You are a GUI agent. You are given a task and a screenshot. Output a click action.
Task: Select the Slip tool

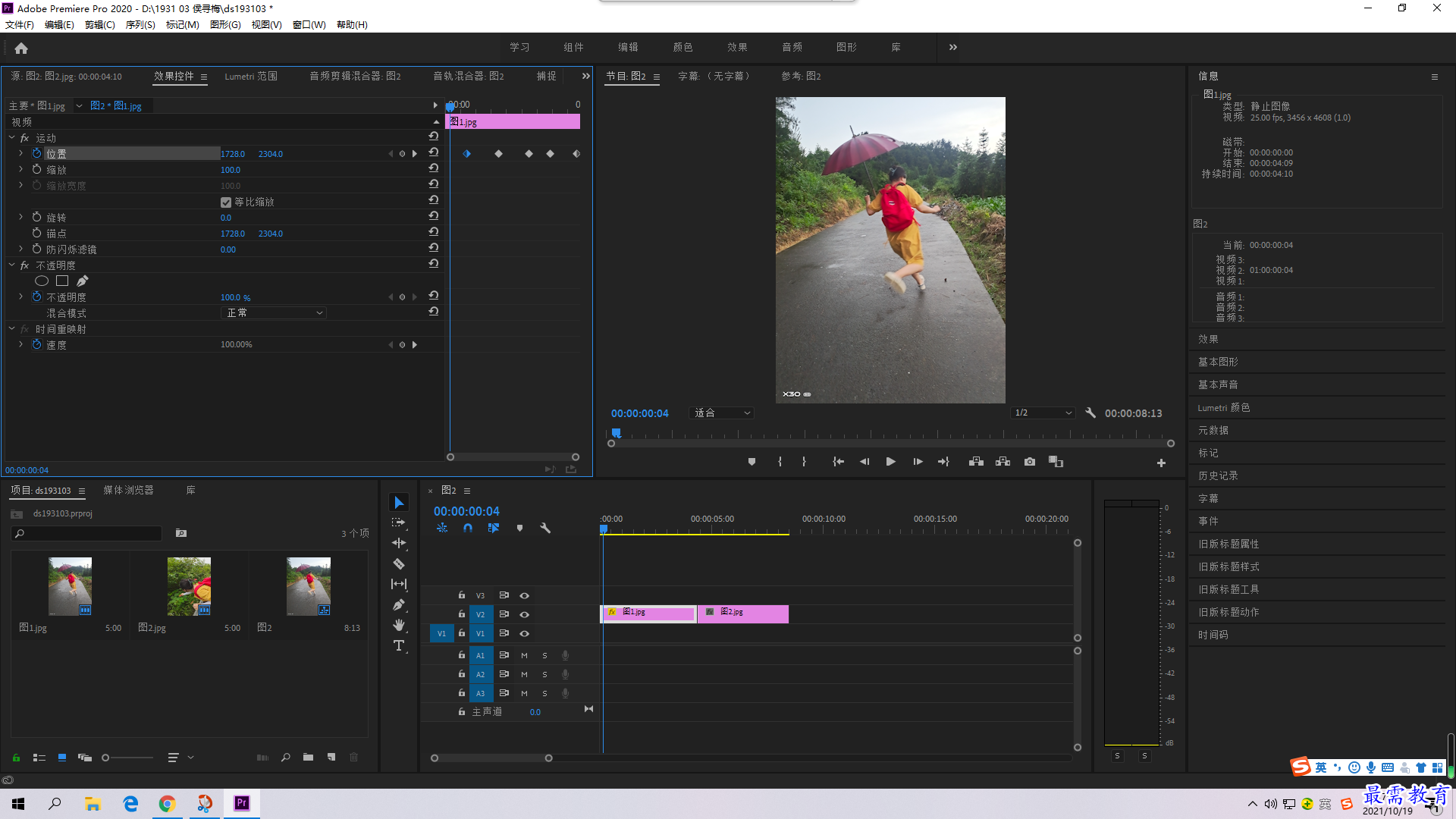(x=399, y=584)
